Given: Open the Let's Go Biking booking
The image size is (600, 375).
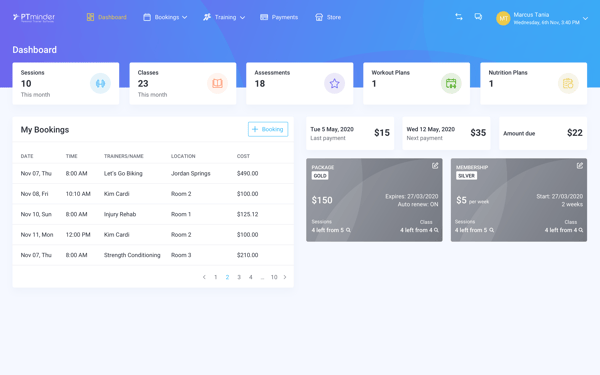Looking at the screenshot, I should pos(153,173).
